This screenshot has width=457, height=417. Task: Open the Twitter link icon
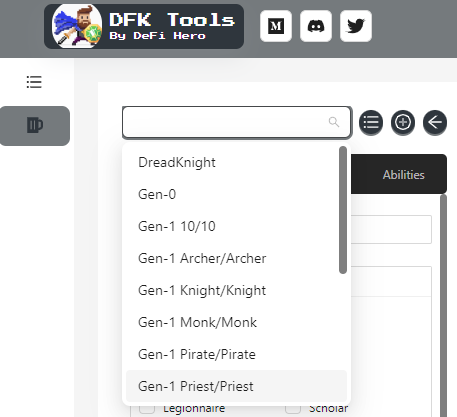(x=356, y=26)
